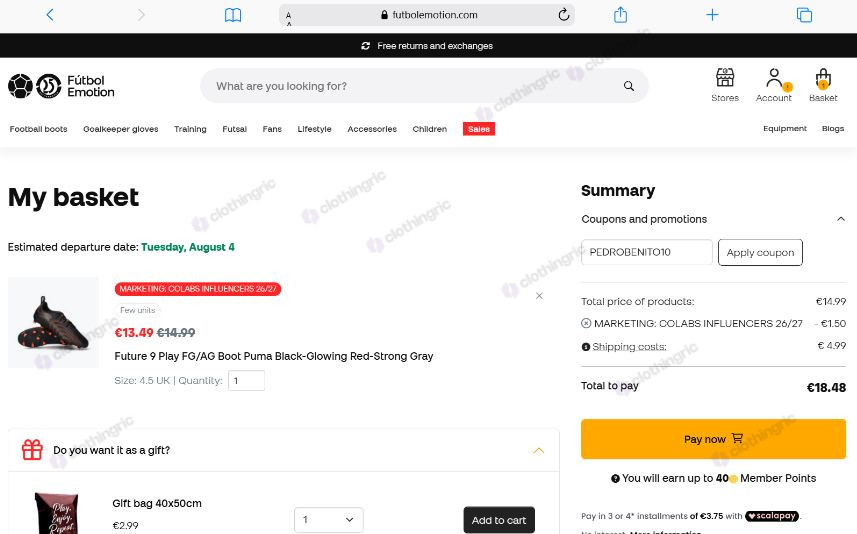The image size is (857, 534).
Task: Remove the Puma boot from basket
Action: click(539, 296)
